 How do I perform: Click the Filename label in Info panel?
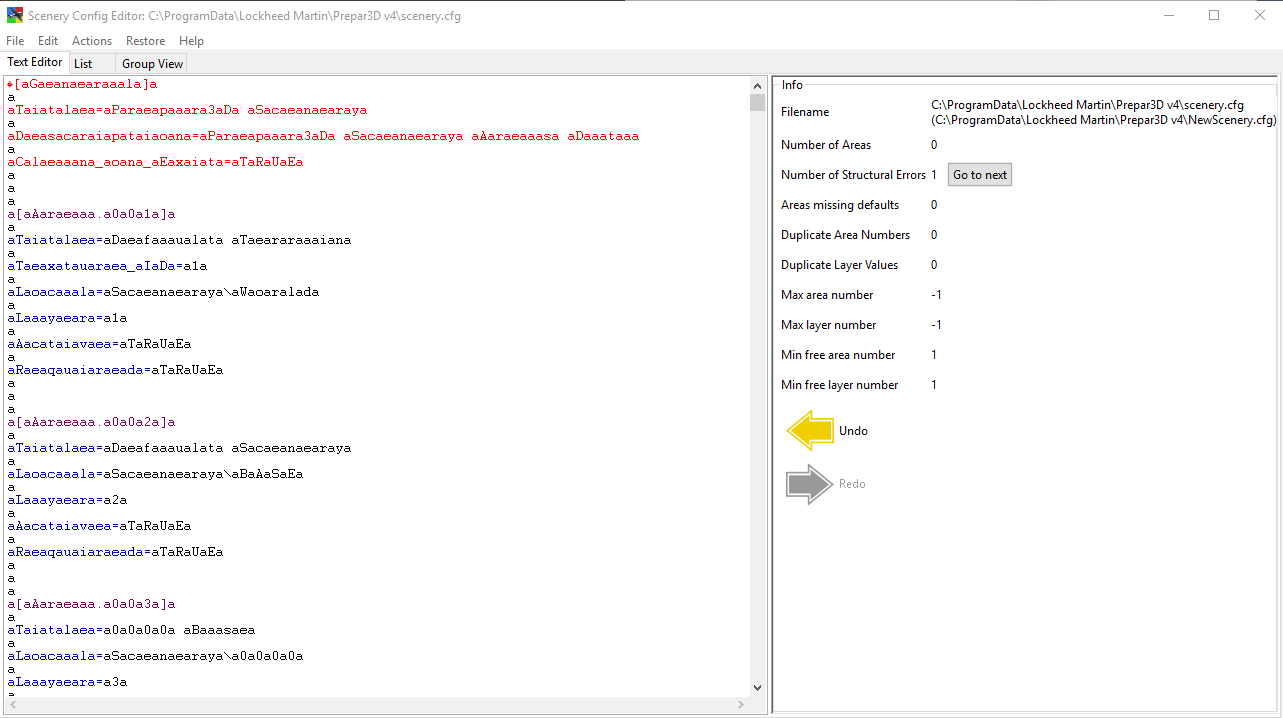click(x=805, y=112)
